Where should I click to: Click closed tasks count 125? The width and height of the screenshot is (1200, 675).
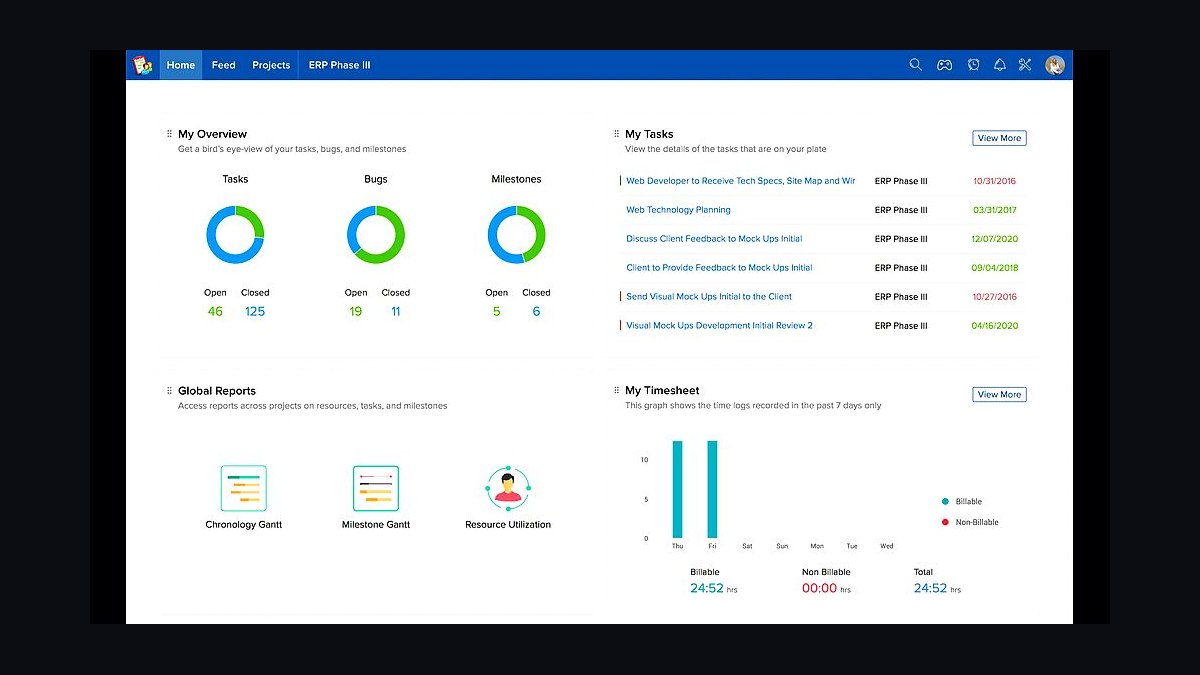[255, 311]
